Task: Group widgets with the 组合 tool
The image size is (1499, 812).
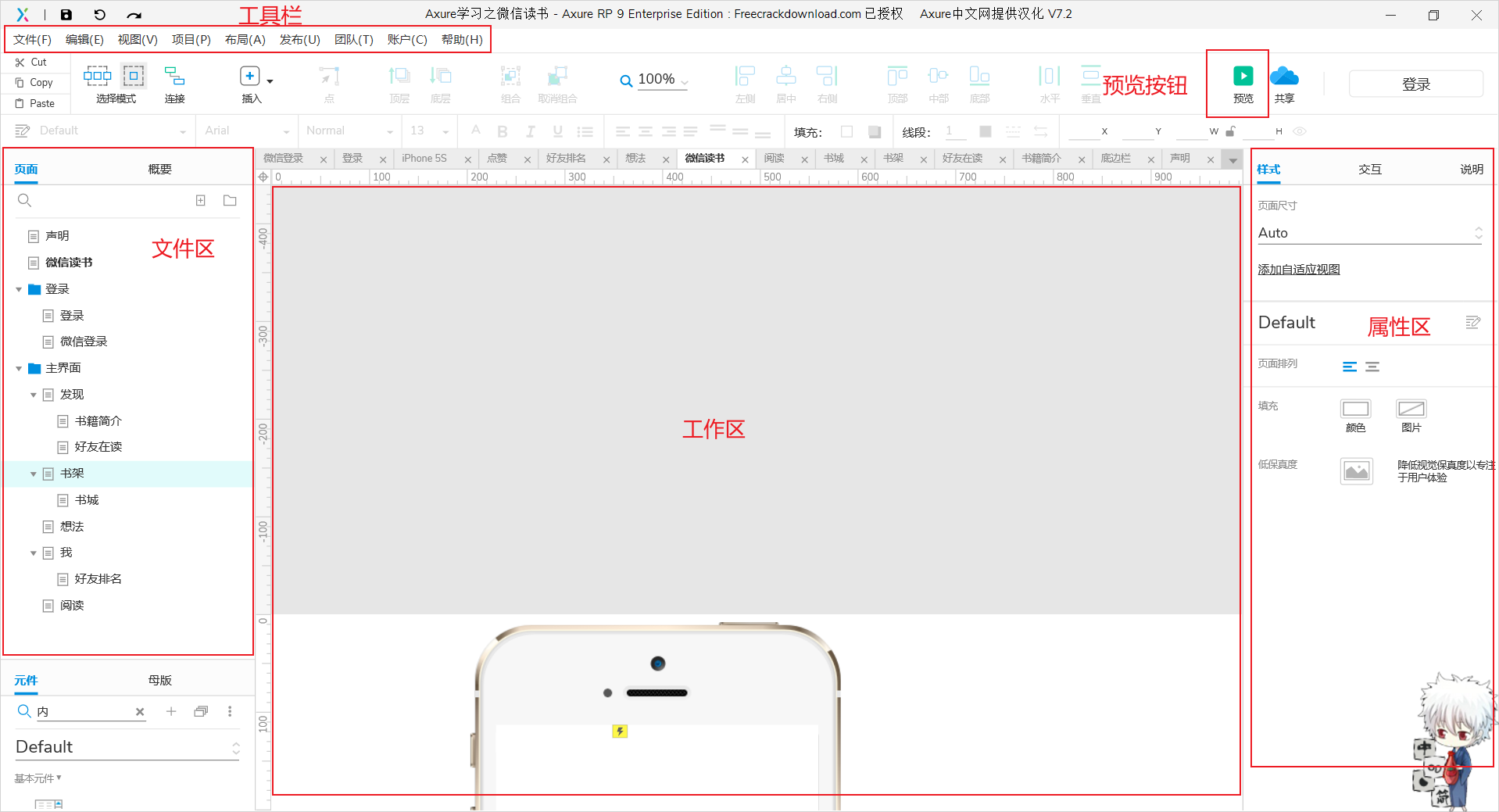Action: (x=510, y=84)
